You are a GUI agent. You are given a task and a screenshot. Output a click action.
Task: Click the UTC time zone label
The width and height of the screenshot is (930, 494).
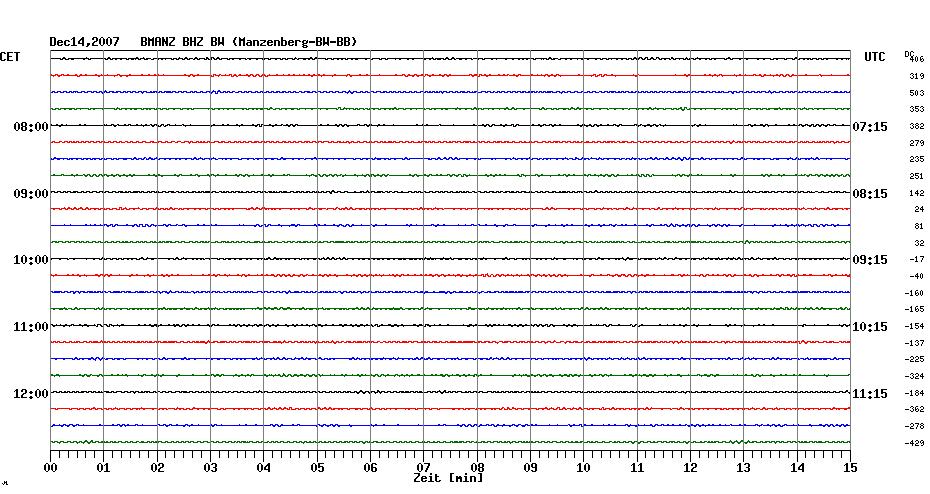pos(874,57)
